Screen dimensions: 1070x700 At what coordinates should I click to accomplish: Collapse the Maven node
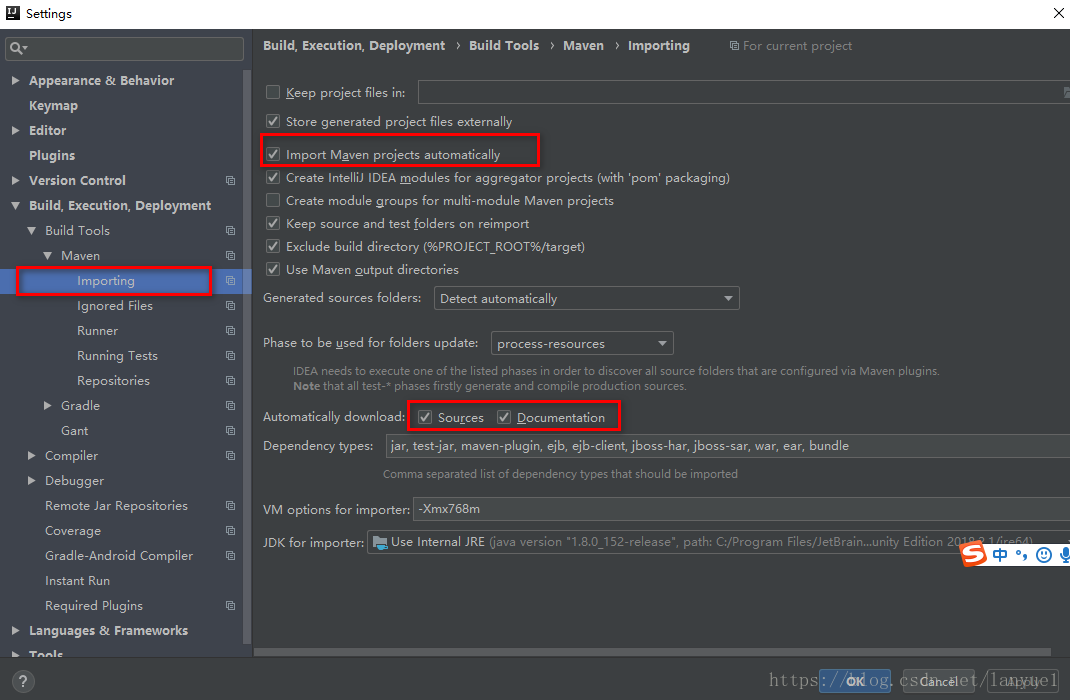click(x=47, y=256)
